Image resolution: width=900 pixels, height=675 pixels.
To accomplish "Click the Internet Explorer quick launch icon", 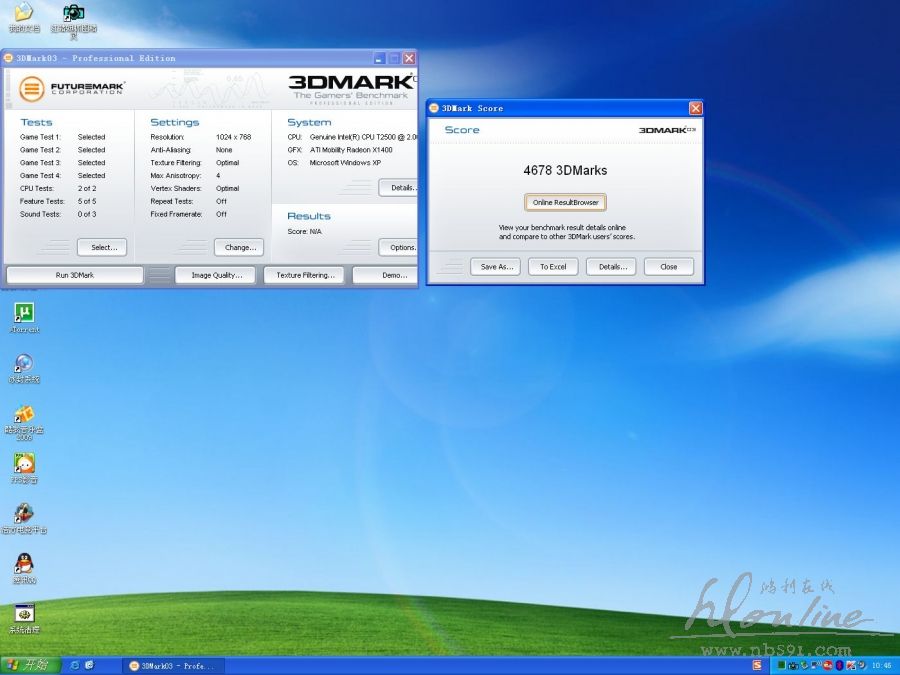I will coord(73,665).
